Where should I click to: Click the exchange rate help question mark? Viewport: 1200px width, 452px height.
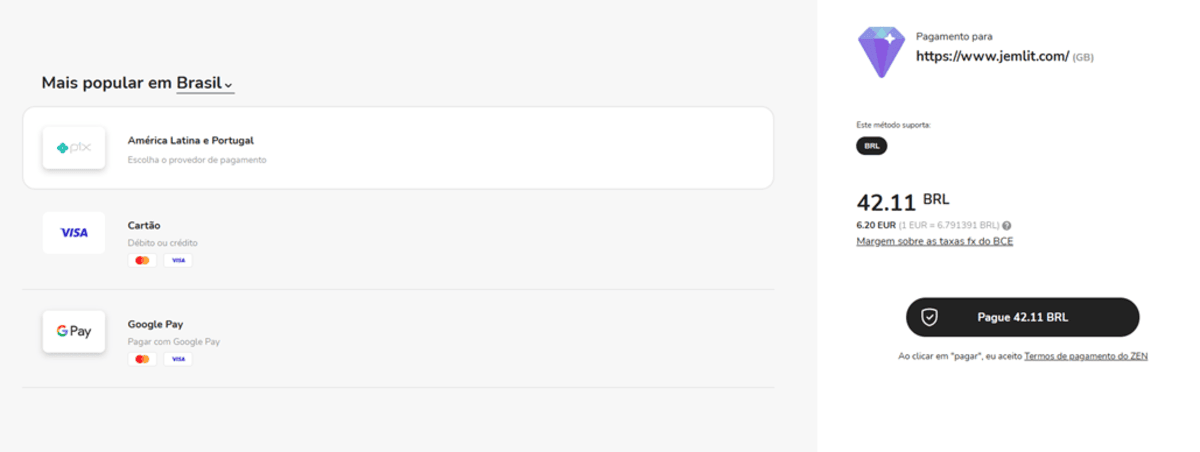[x=1007, y=225]
